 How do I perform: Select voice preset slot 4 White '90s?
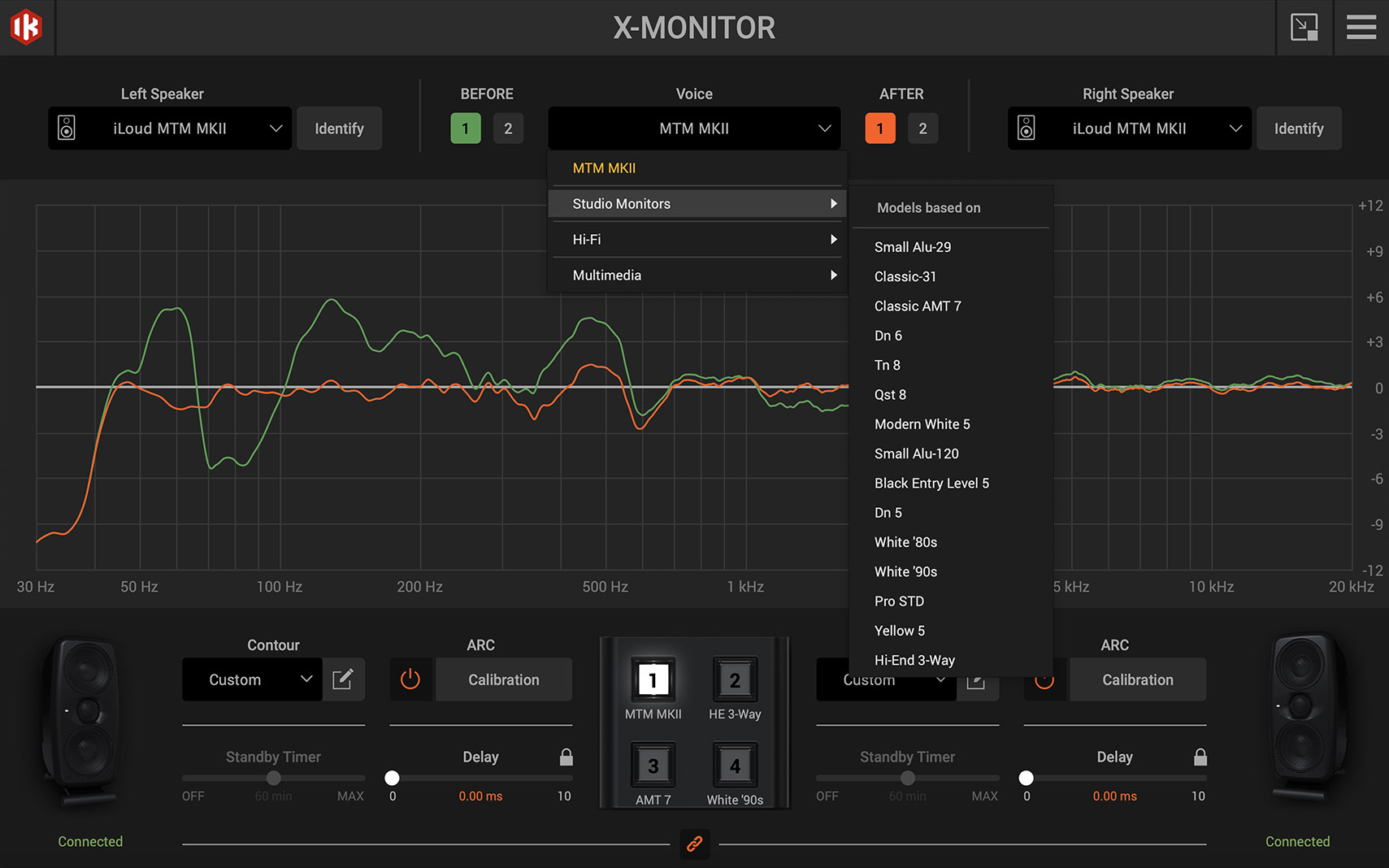[x=735, y=766]
